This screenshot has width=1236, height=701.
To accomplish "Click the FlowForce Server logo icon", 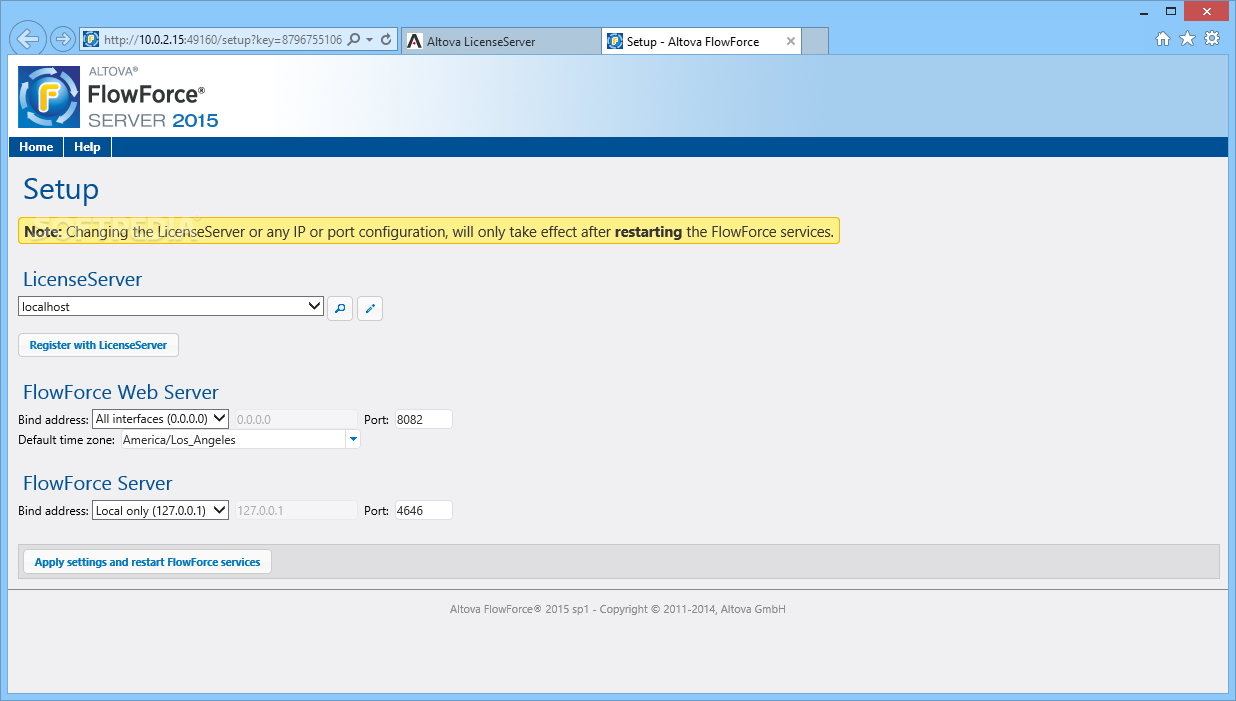I will 49,97.
